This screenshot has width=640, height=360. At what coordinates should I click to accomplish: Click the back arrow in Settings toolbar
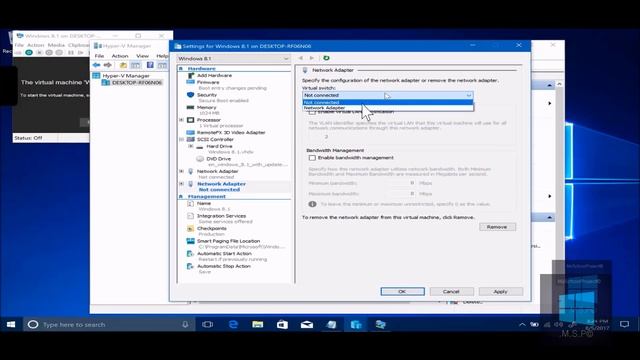pyautogui.click(x=301, y=58)
